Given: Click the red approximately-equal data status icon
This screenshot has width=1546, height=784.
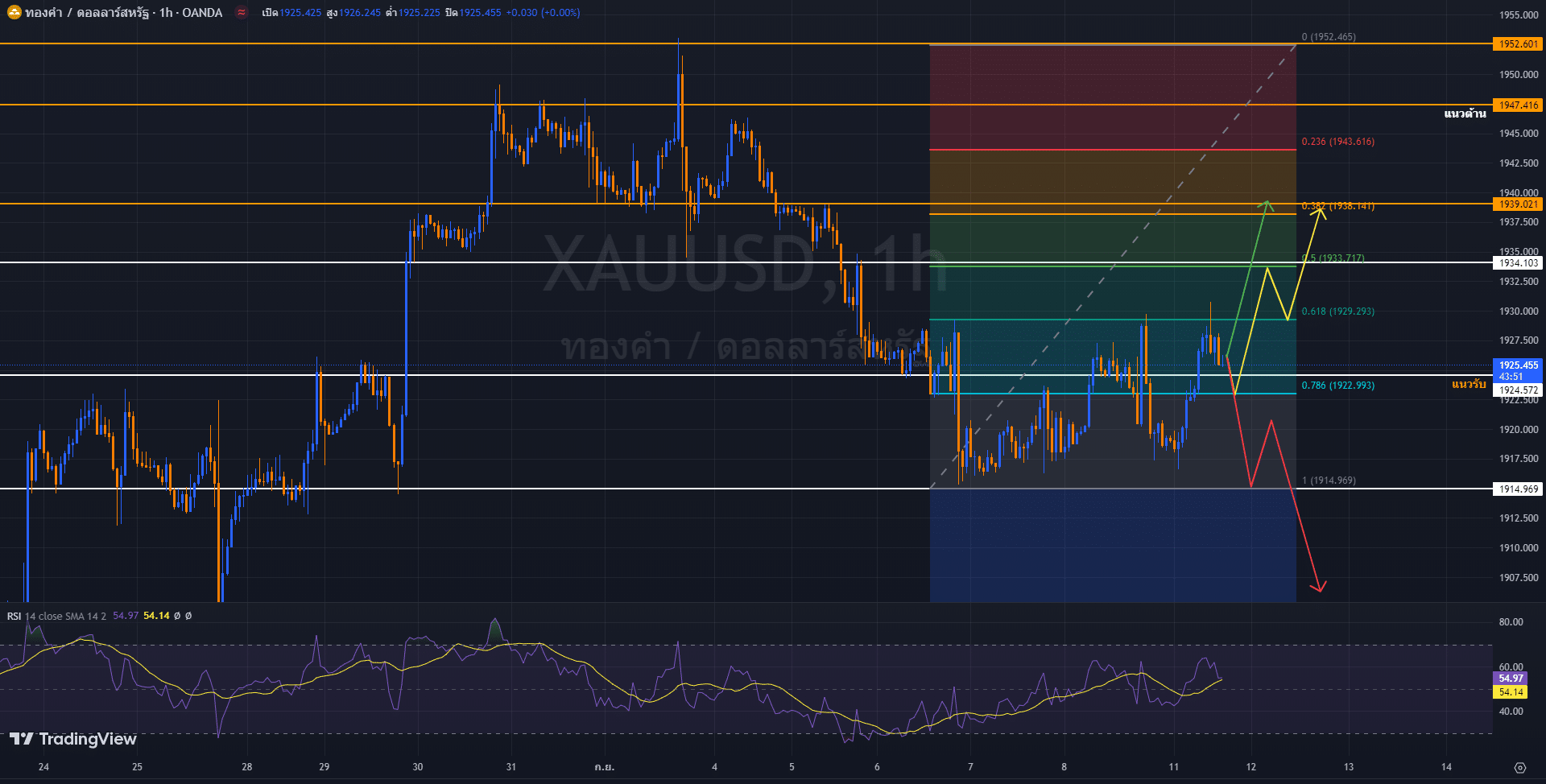Looking at the screenshot, I should tap(241, 12).
